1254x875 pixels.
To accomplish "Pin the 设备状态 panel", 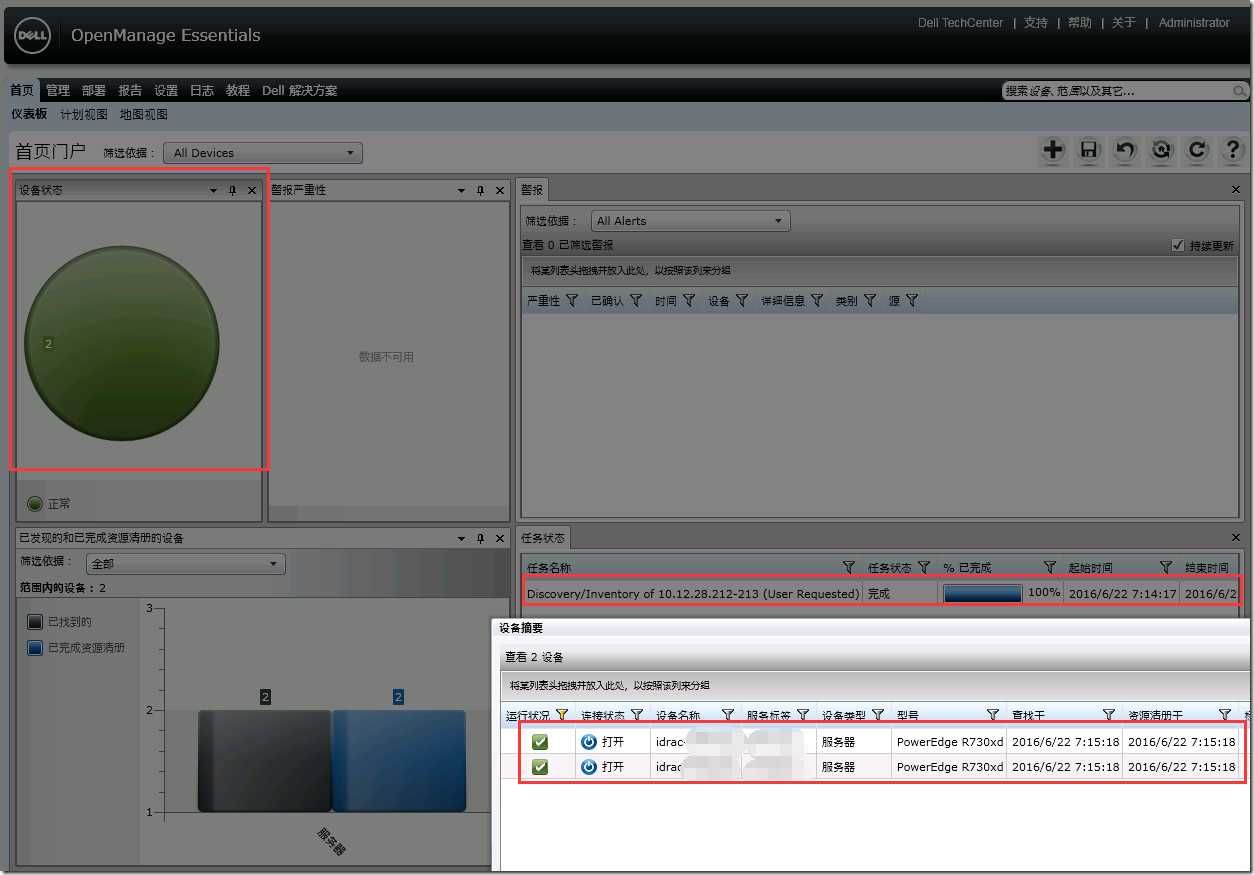I will point(232,190).
